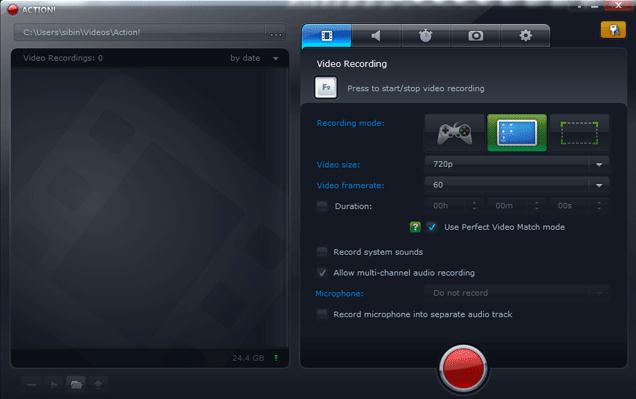Open the audio recording speaker tab
This screenshot has width=636, height=399.
376,36
